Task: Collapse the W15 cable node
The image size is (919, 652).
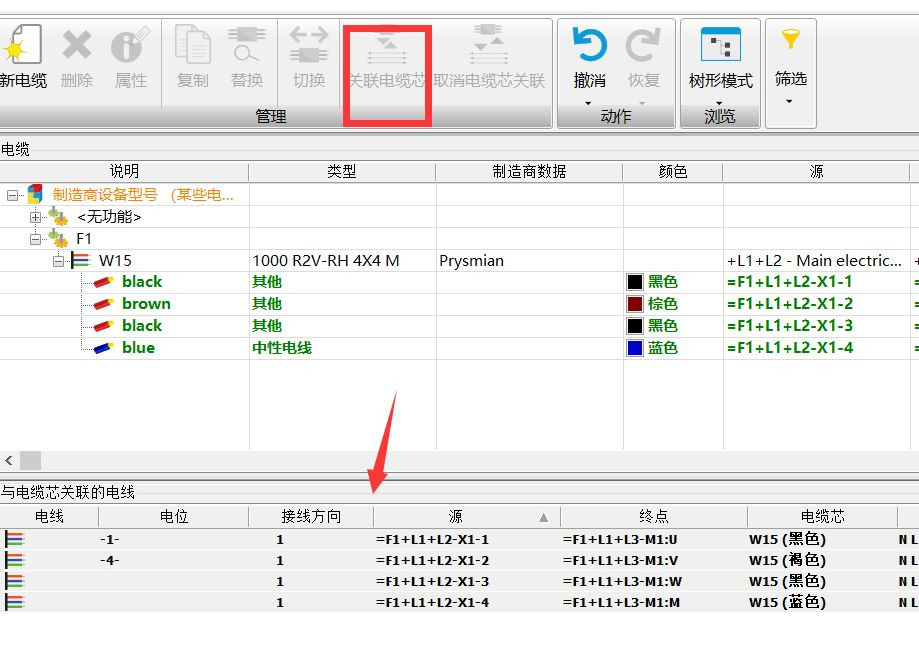Action: [x=58, y=261]
